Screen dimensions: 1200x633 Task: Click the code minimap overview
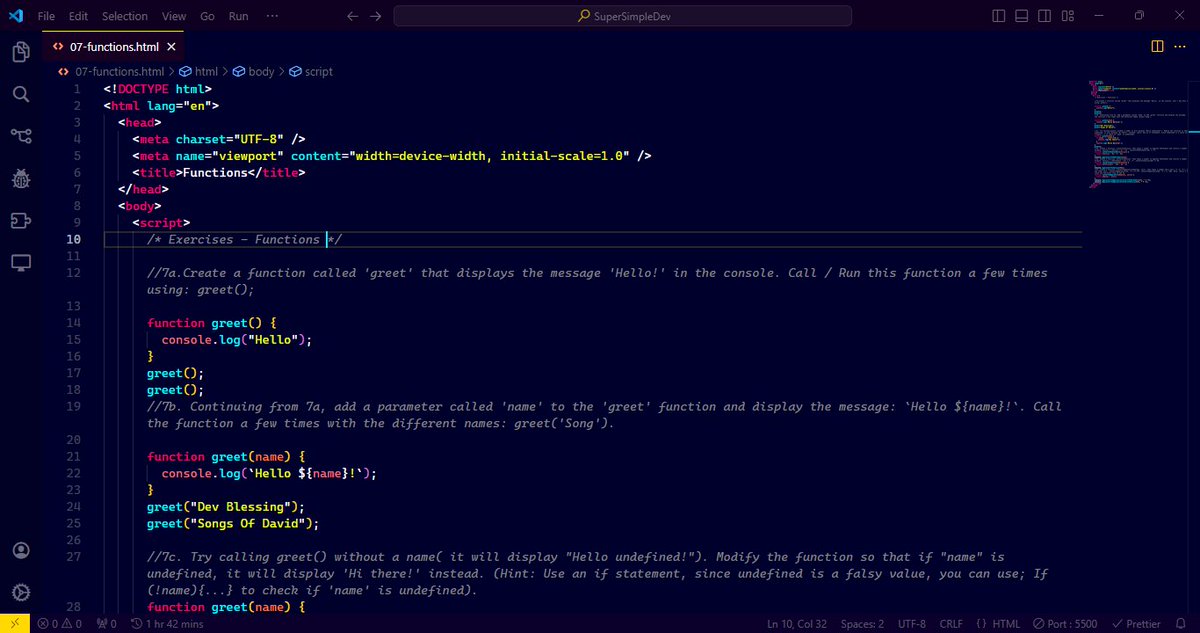click(1140, 134)
